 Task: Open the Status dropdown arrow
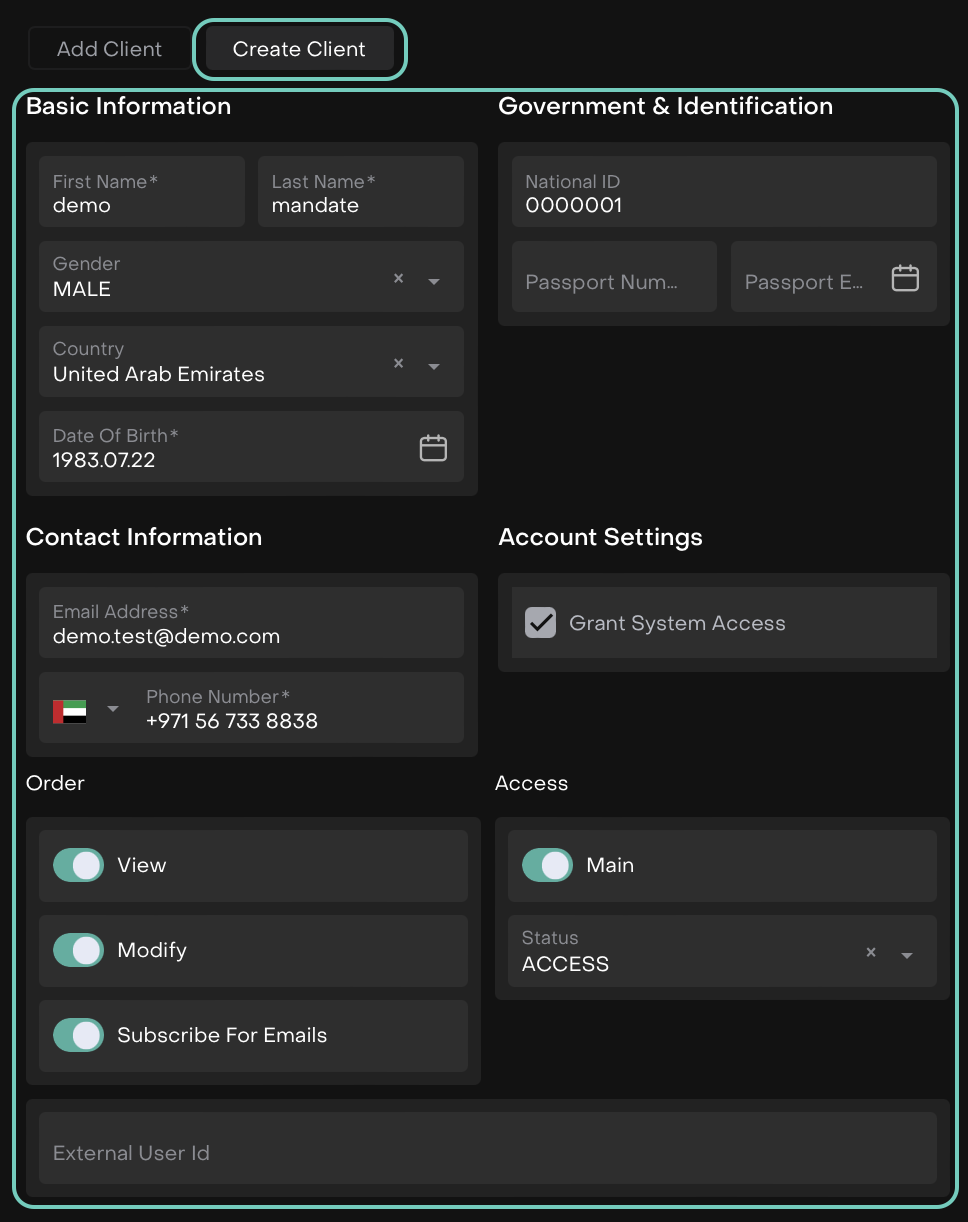[x=907, y=956]
